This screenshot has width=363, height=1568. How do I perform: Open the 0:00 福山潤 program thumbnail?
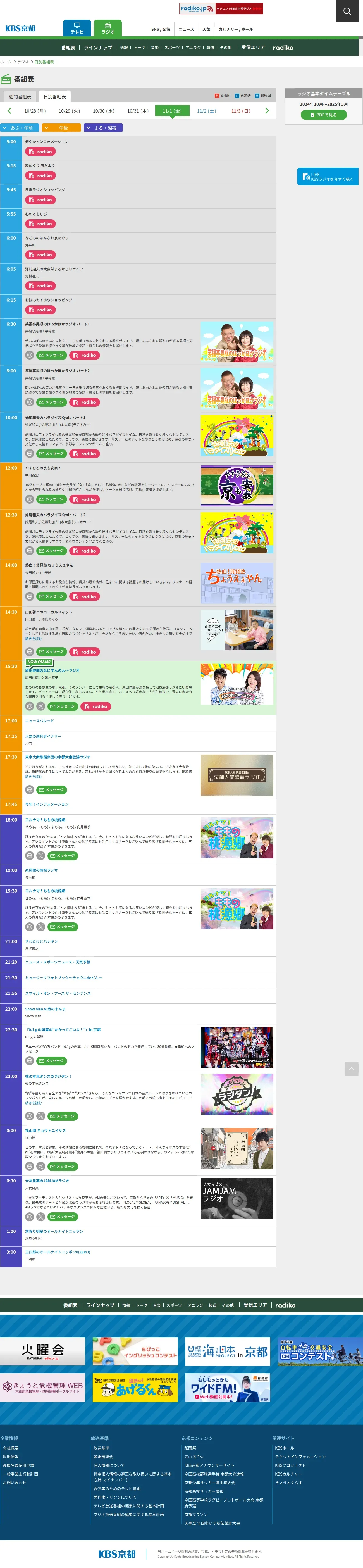point(237,1149)
